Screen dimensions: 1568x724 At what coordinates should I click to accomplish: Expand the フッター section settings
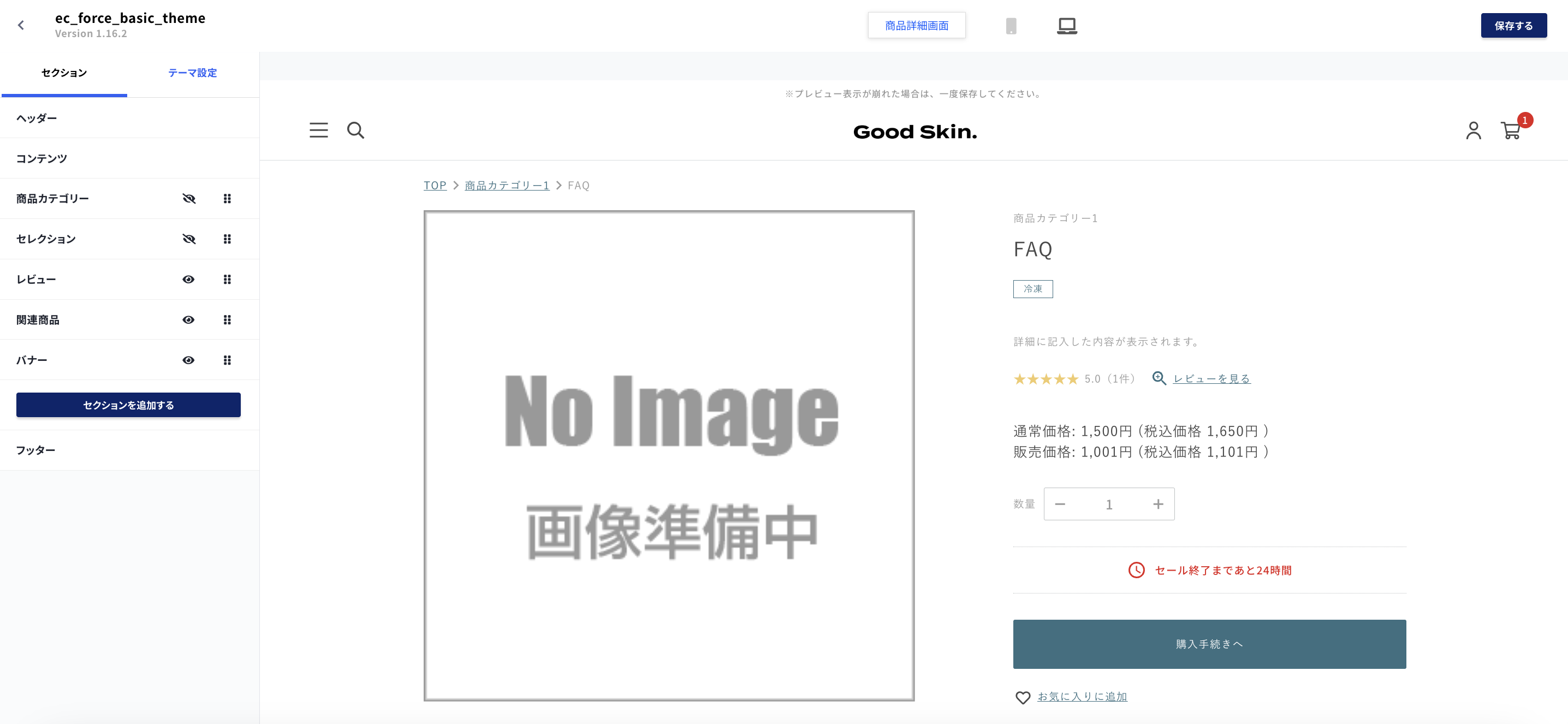(36, 450)
